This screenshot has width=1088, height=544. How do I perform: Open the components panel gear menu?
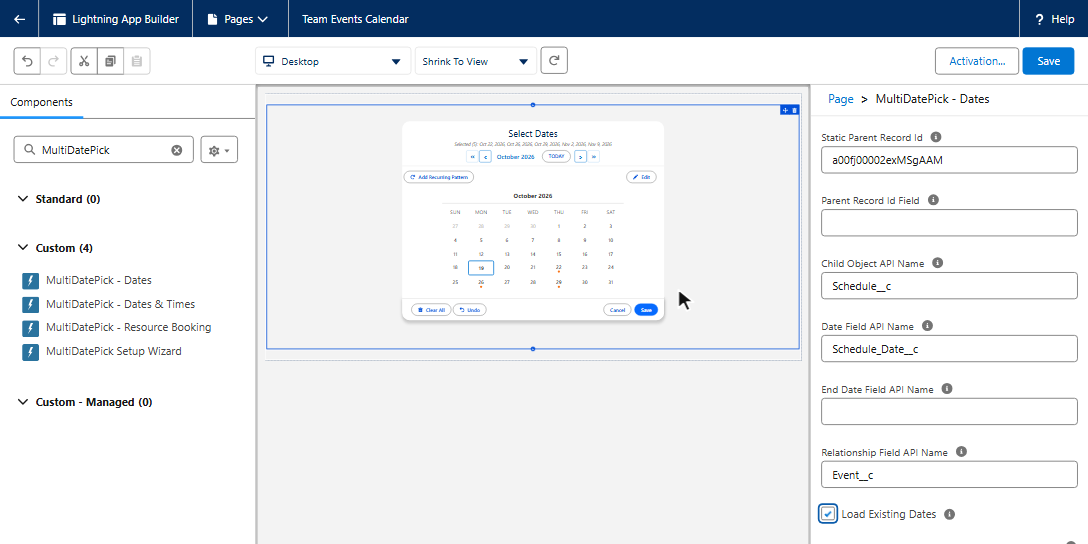pyautogui.click(x=219, y=150)
